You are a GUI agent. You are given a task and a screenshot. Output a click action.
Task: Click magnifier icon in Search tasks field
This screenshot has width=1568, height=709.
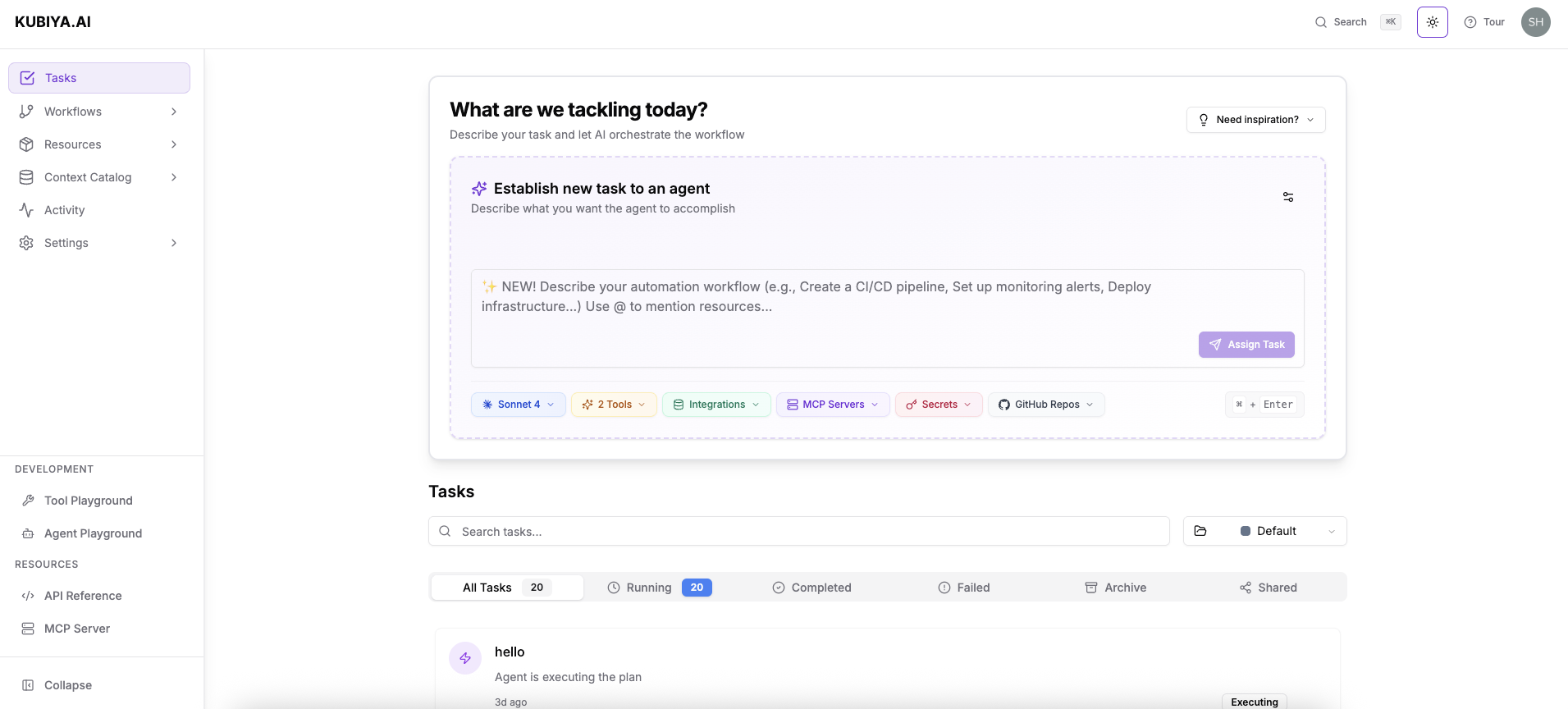[x=445, y=532]
